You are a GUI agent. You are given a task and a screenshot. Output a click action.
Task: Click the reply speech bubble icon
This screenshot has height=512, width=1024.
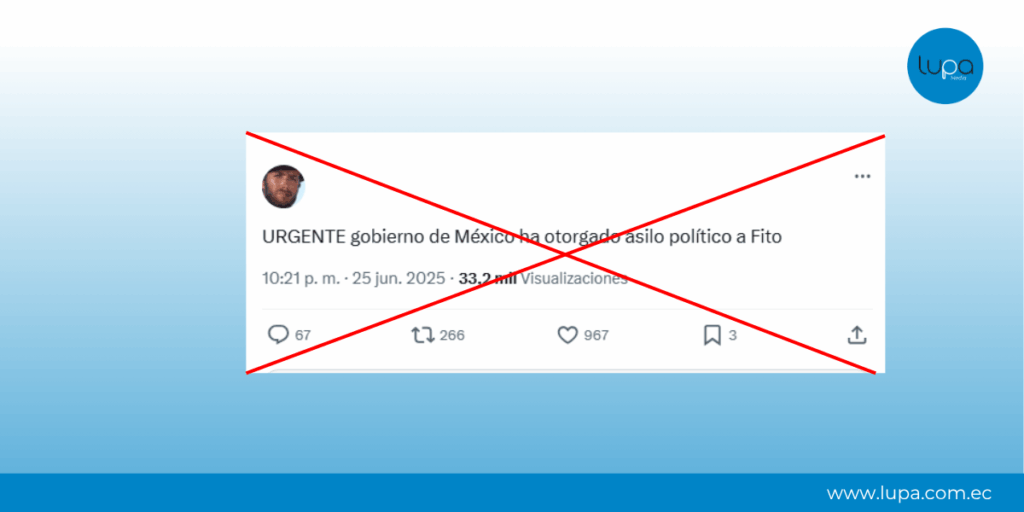(x=278, y=335)
